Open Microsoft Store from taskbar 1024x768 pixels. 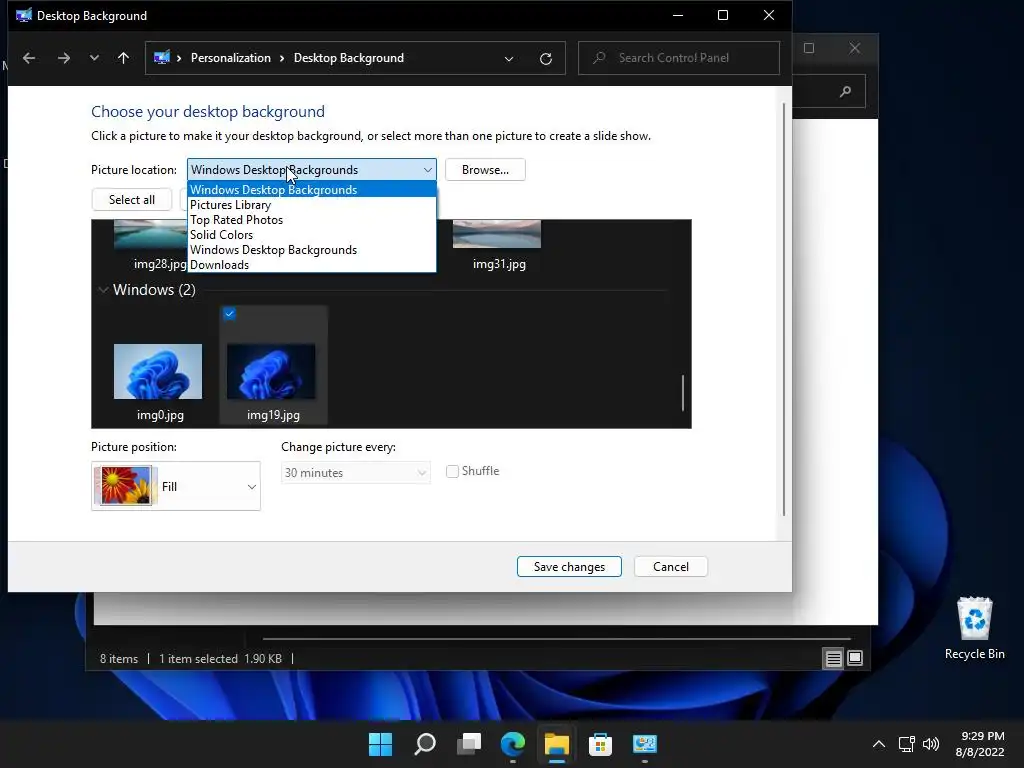[x=601, y=744]
